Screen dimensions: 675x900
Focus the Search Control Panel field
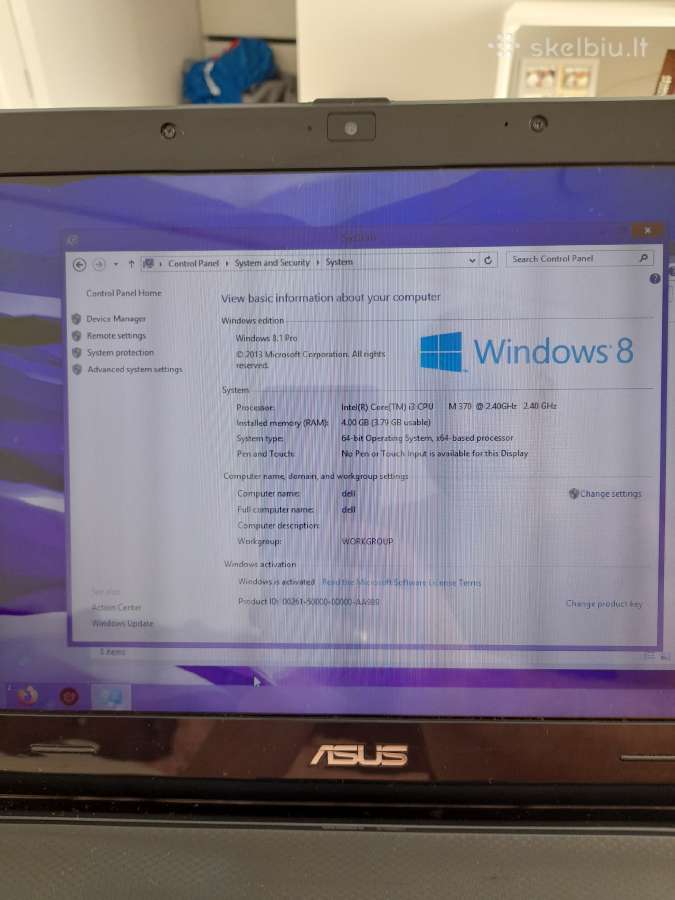580,259
